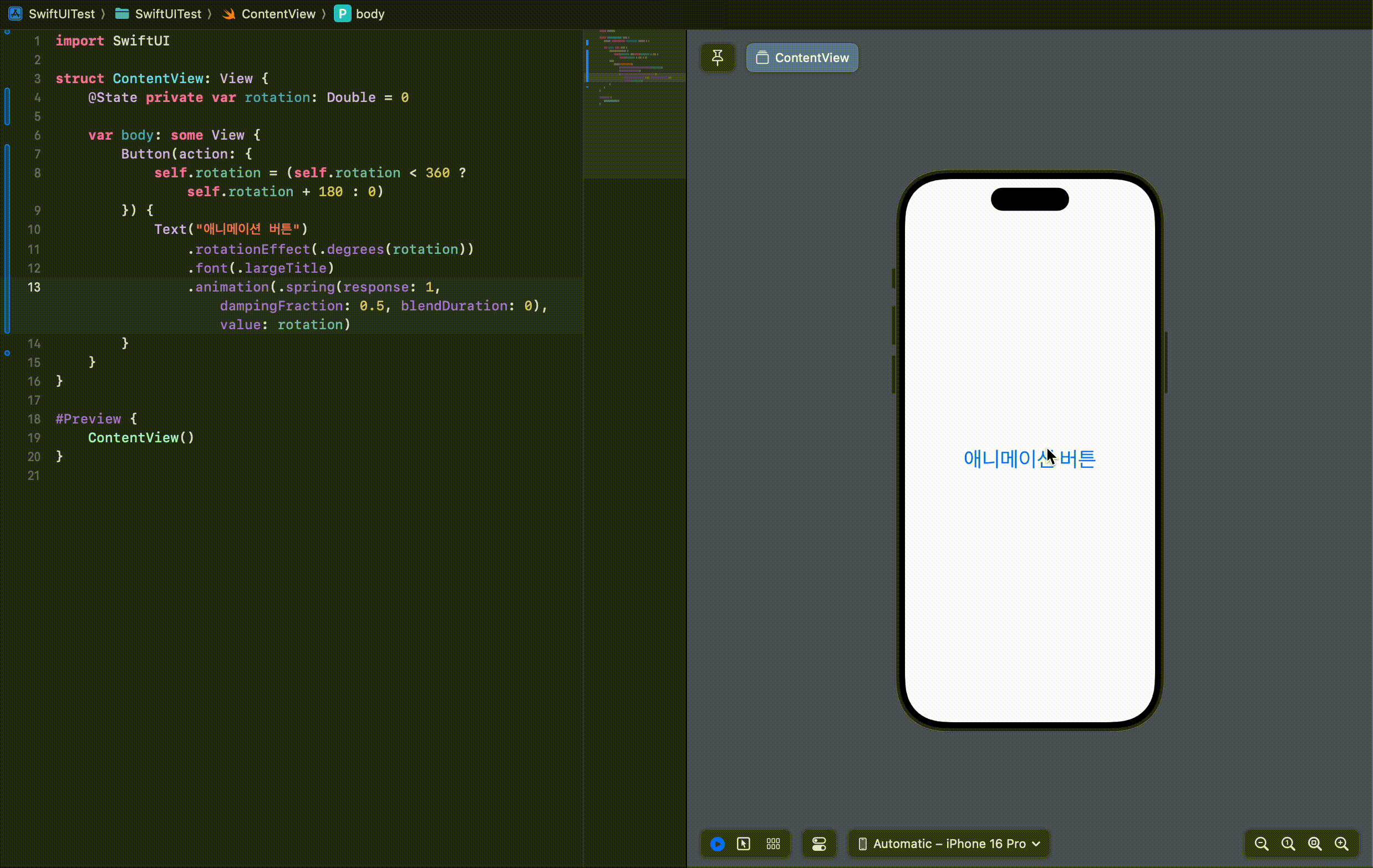Zoom out the preview canvas
This screenshot has width=1373, height=868.
1261,844
